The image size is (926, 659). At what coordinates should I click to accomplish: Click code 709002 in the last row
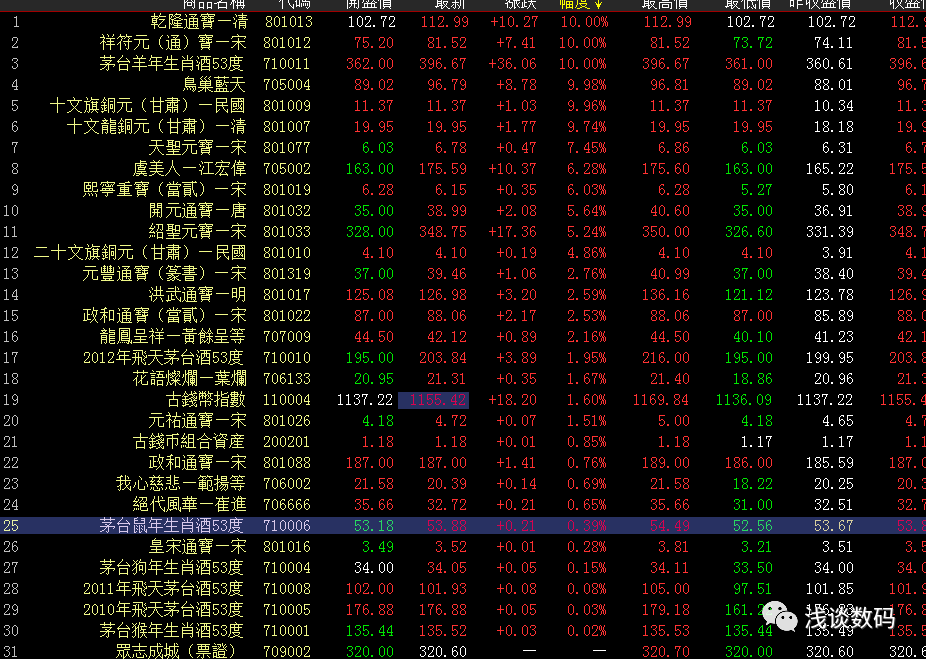coord(287,652)
